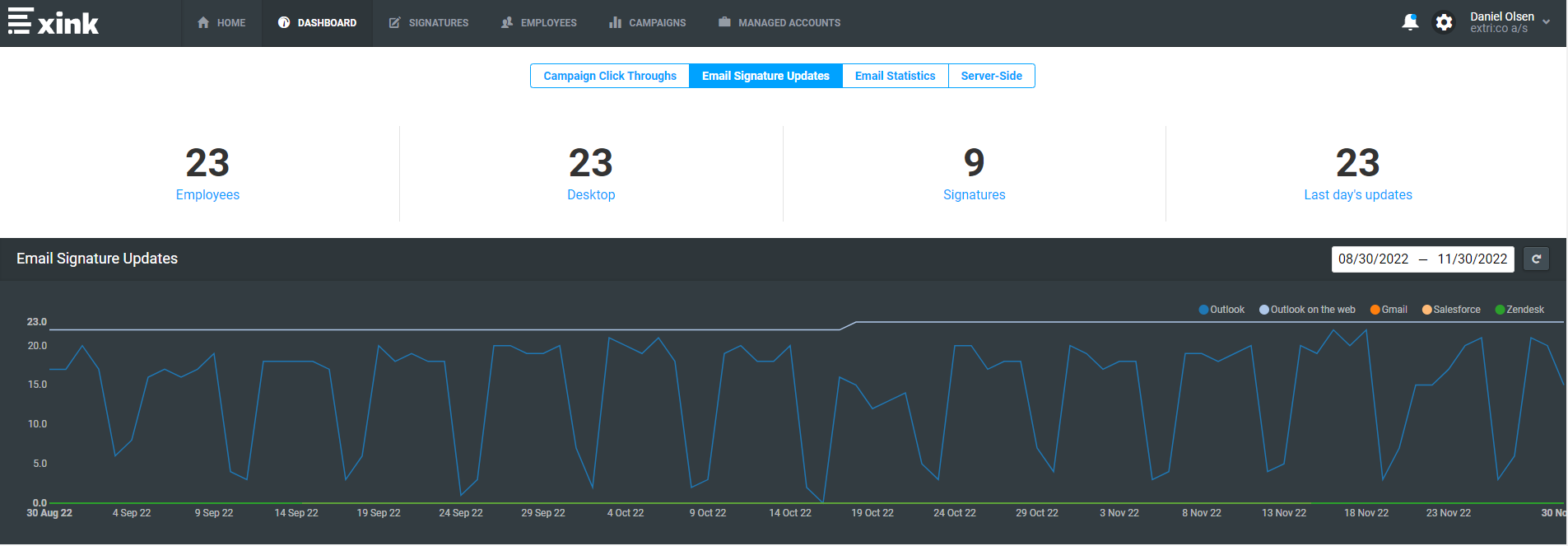
Task: Click the Last day's updates link
Action: pyautogui.click(x=1357, y=195)
